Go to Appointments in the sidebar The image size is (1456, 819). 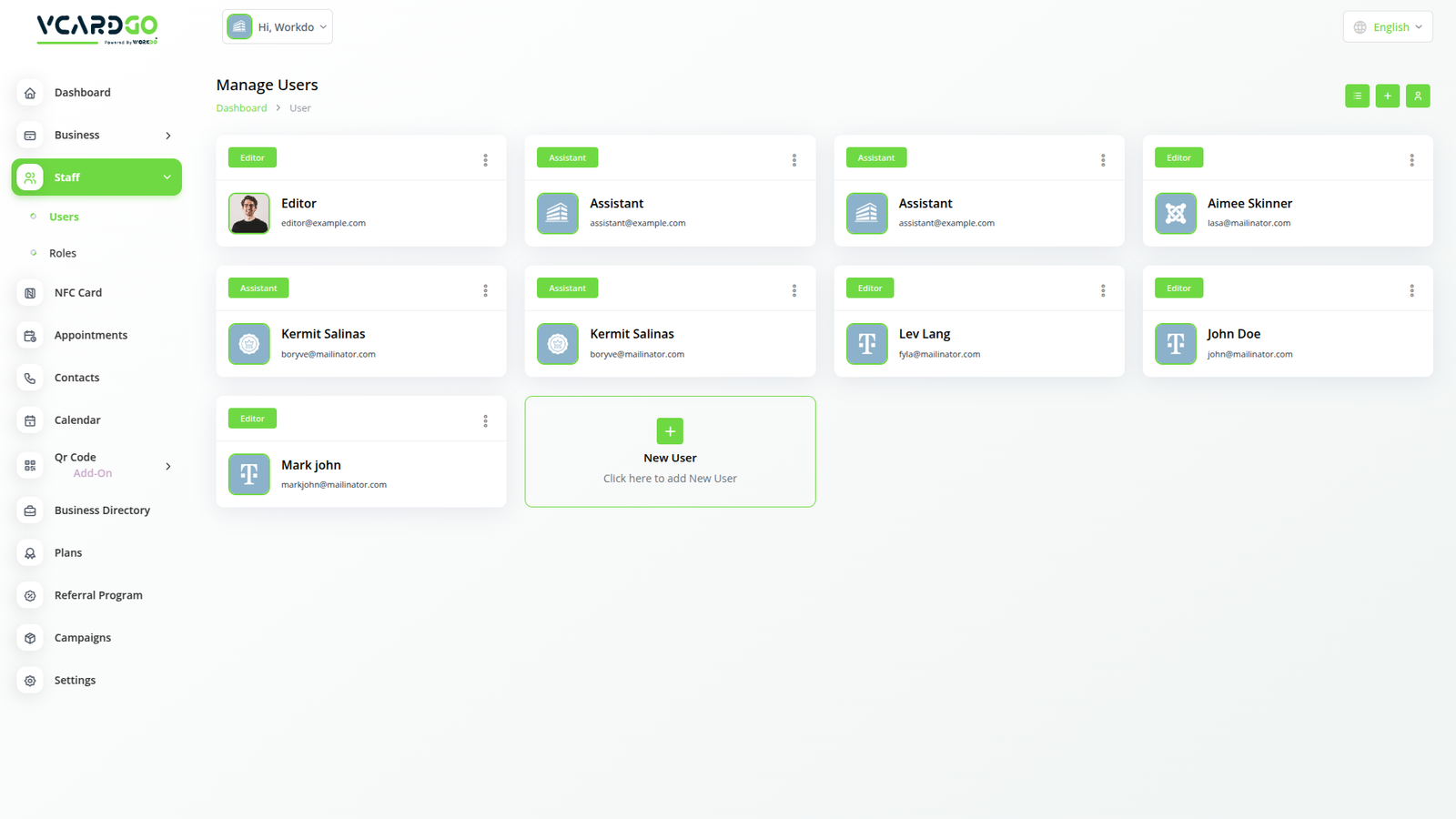coord(90,335)
